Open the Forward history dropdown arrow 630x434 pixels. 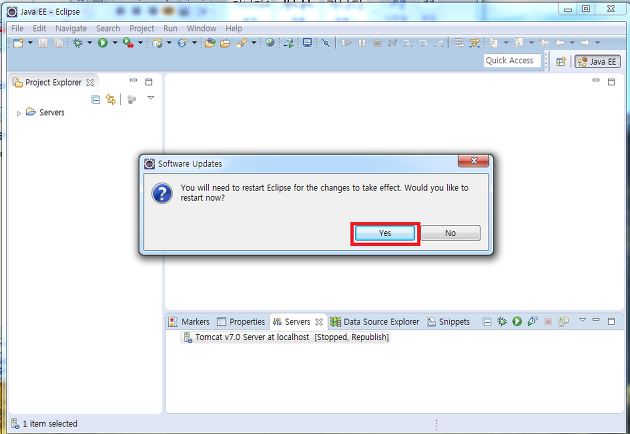click(x=597, y=43)
